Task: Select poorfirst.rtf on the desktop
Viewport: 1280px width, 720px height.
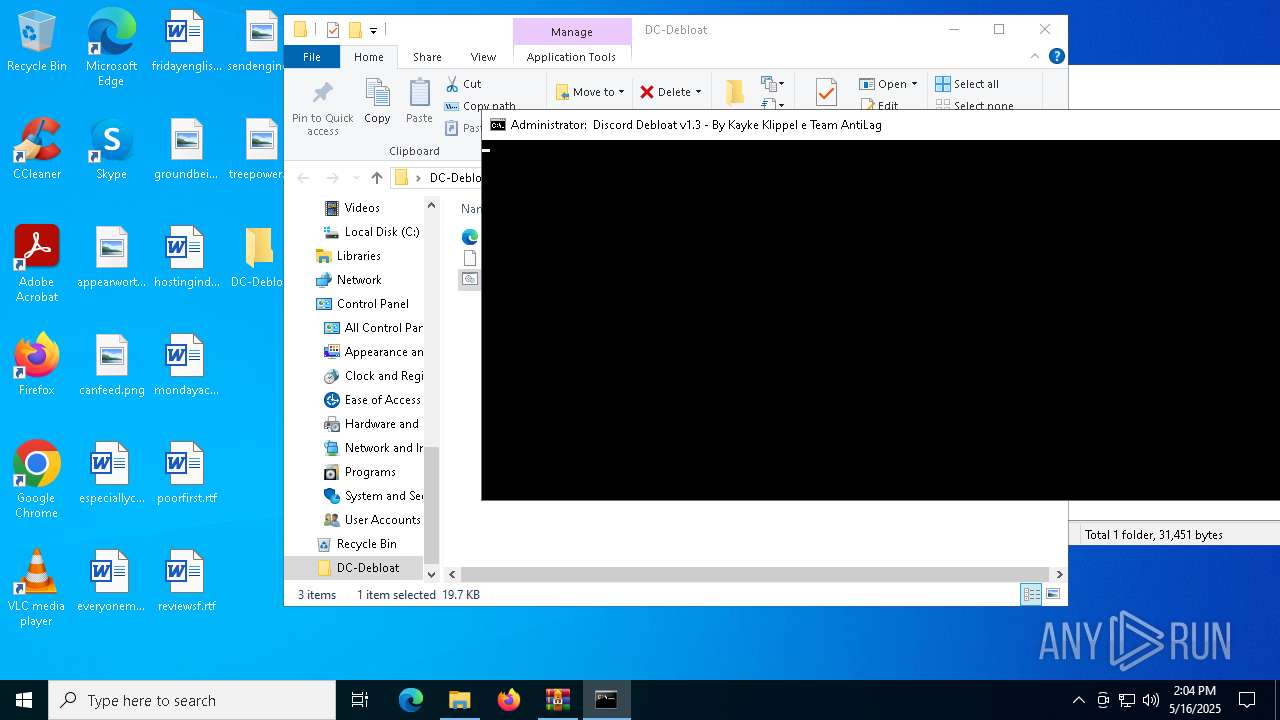Action: pyautogui.click(x=186, y=473)
